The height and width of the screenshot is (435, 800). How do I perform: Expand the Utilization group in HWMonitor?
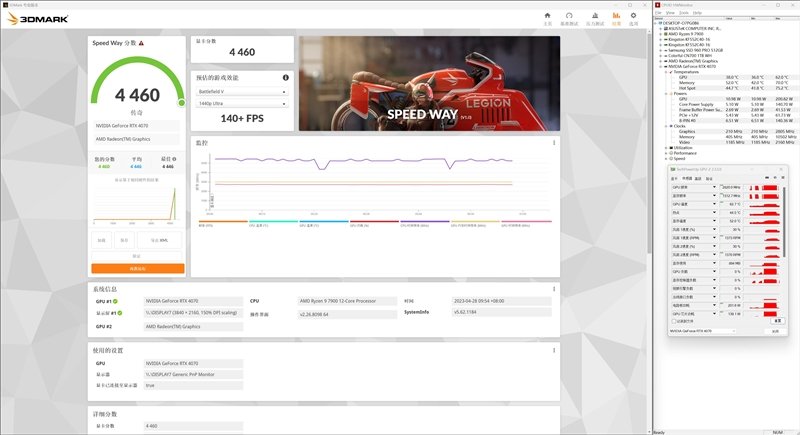pyautogui.click(x=666, y=148)
